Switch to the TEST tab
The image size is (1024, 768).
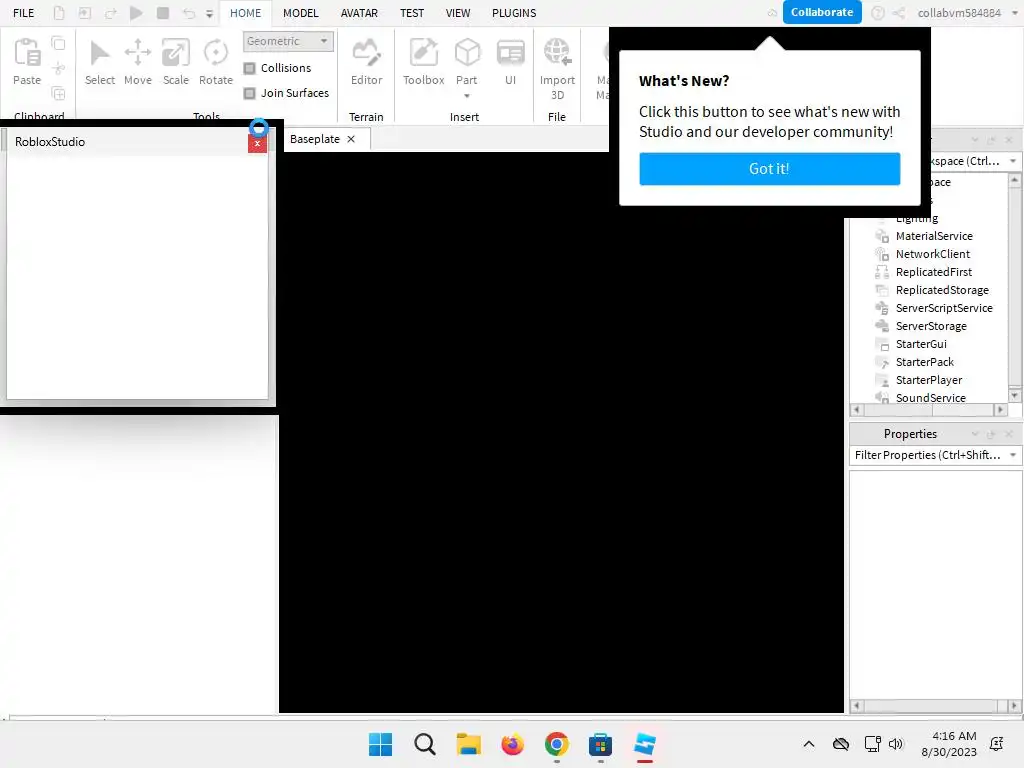coord(411,13)
